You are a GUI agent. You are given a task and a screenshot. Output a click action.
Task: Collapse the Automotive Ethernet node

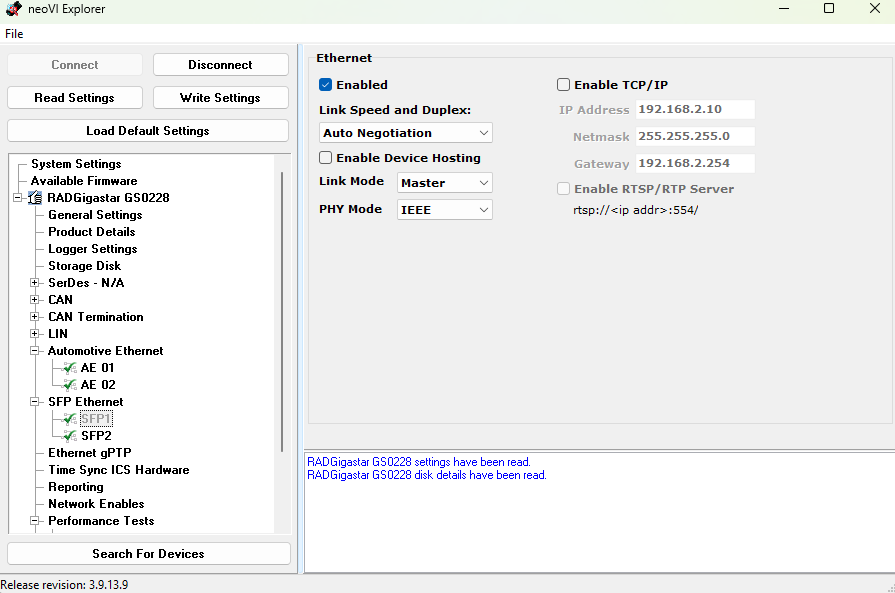pyautogui.click(x=34, y=350)
